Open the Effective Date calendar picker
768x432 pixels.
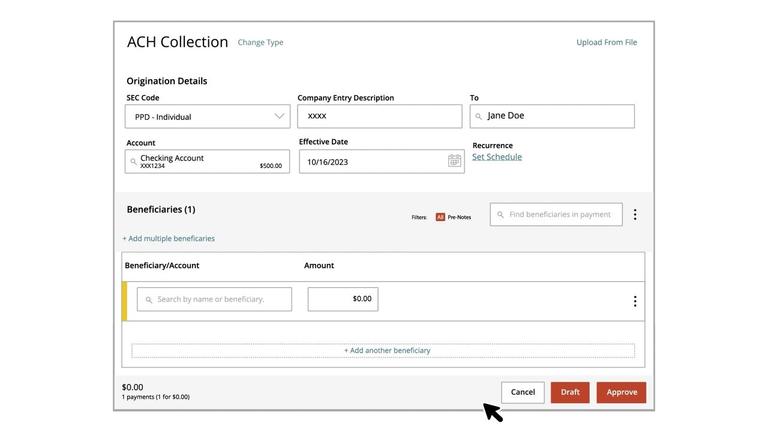pyautogui.click(x=454, y=161)
